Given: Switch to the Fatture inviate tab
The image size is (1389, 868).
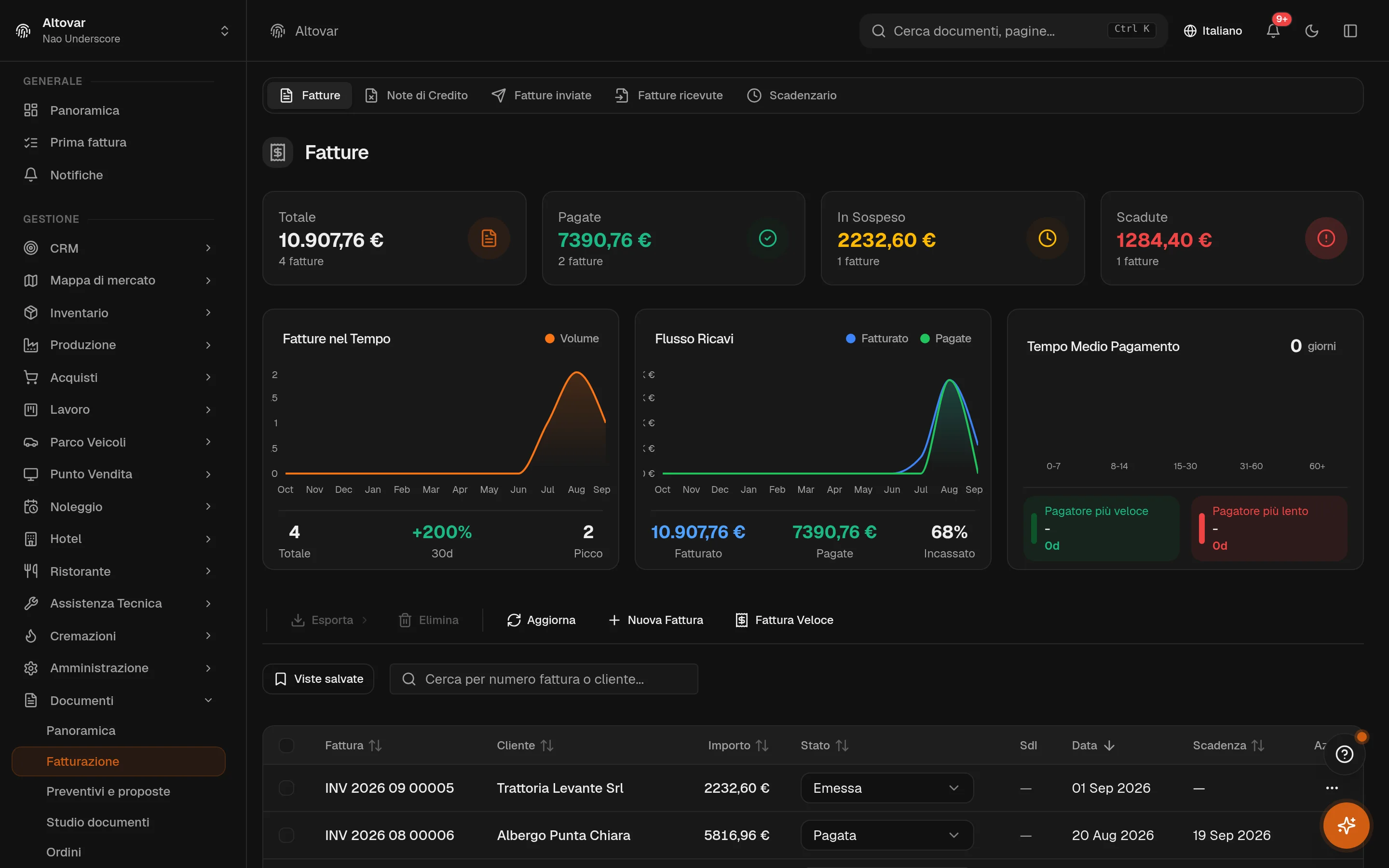Looking at the screenshot, I should tap(541, 95).
